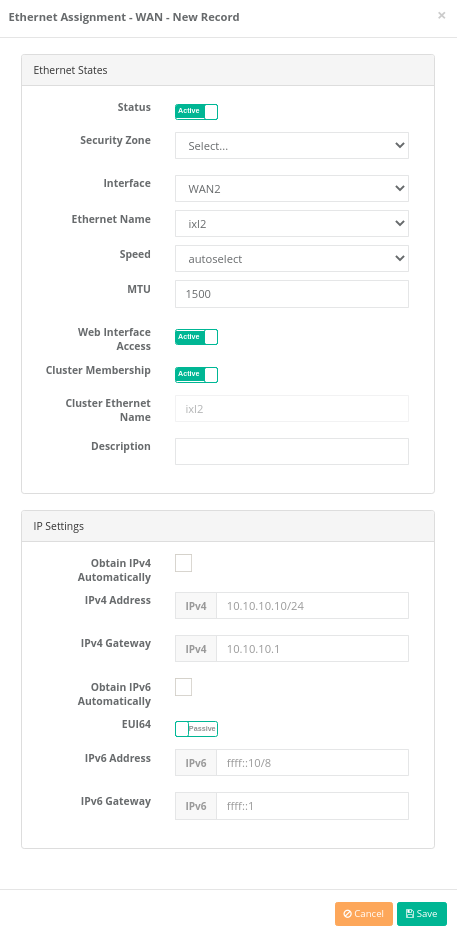457x935 pixels.
Task: Click the IPv6 Gateway input field
Action: tap(313, 806)
